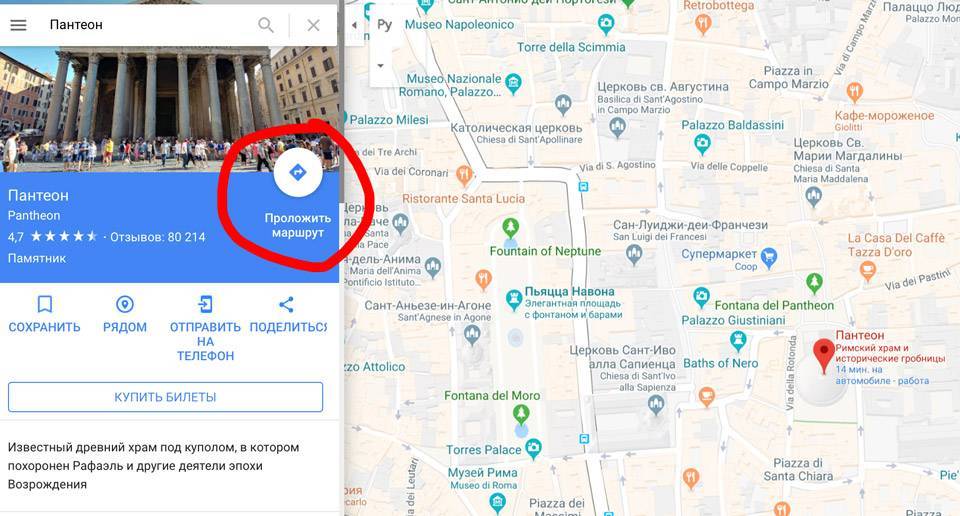Click the blue directions arrow icon
Image resolution: width=960 pixels, height=516 pixels.
298,172
